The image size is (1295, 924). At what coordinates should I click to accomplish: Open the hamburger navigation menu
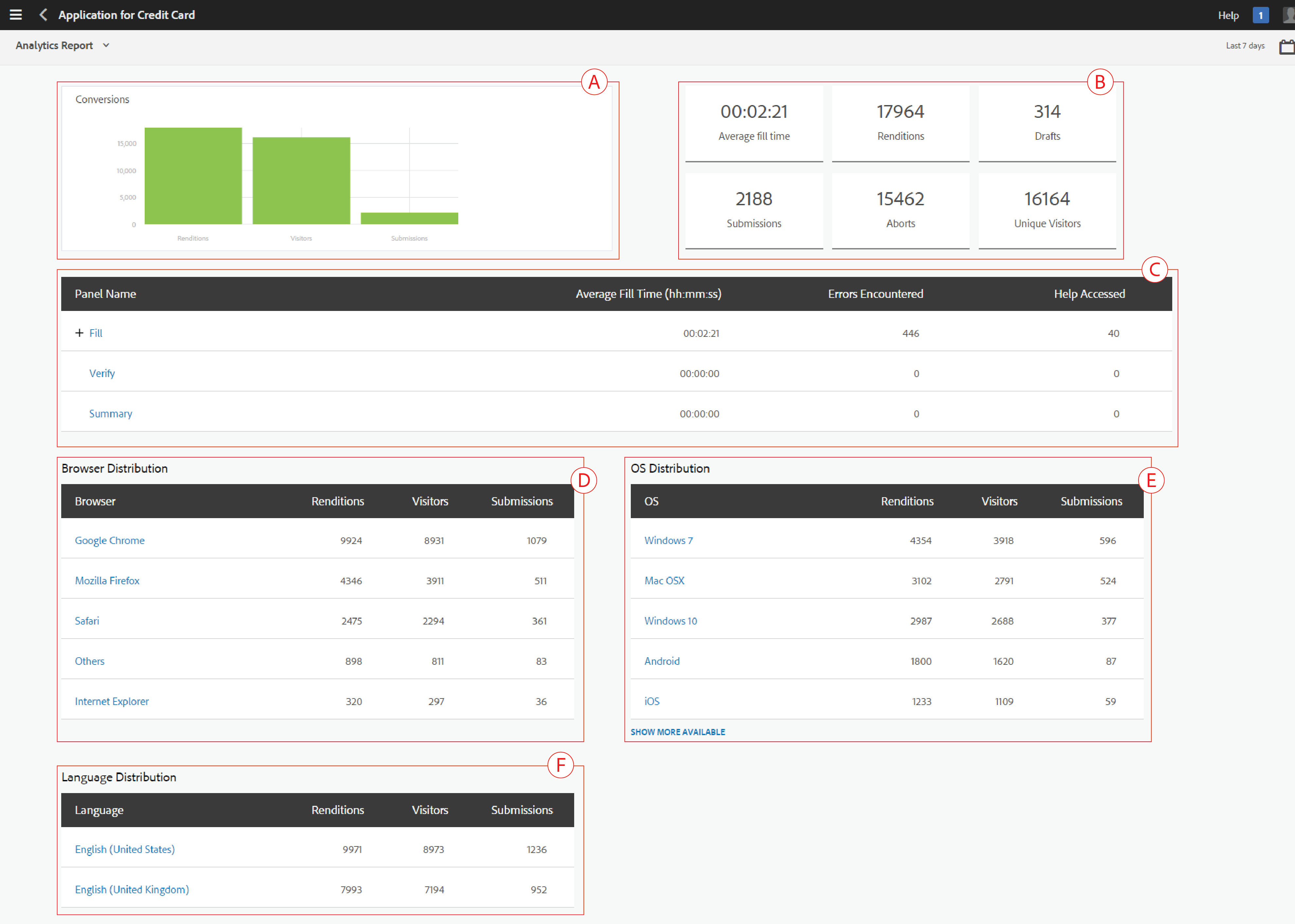16,15
